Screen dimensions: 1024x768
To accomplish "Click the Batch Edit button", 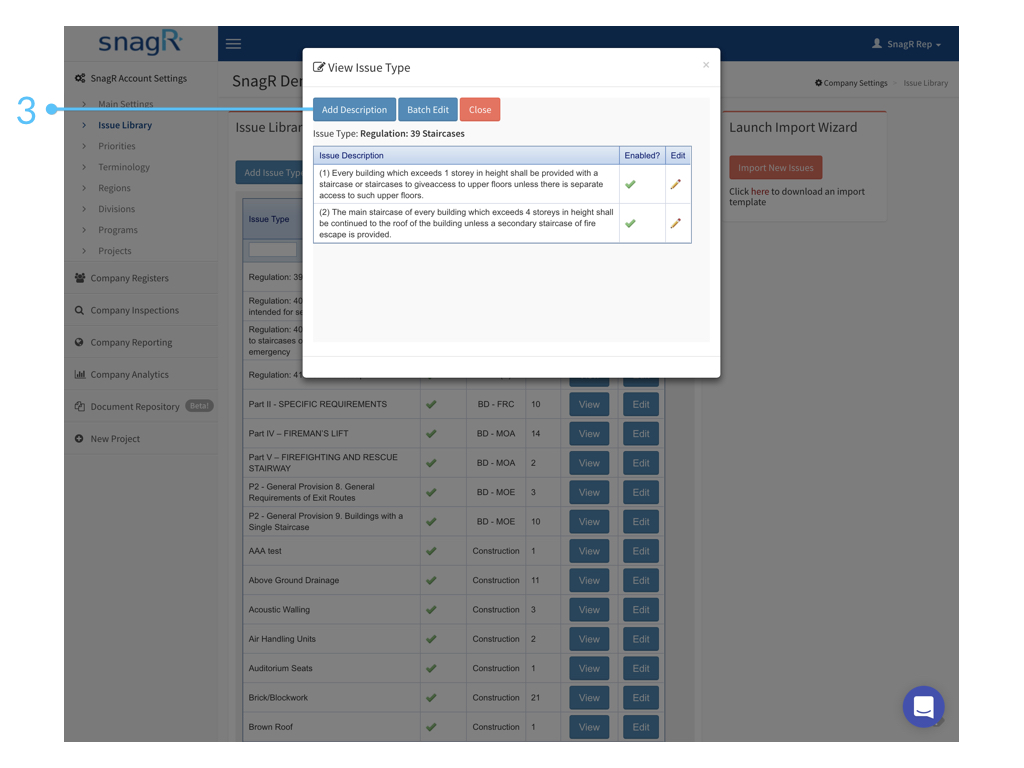I will point(428,110).
